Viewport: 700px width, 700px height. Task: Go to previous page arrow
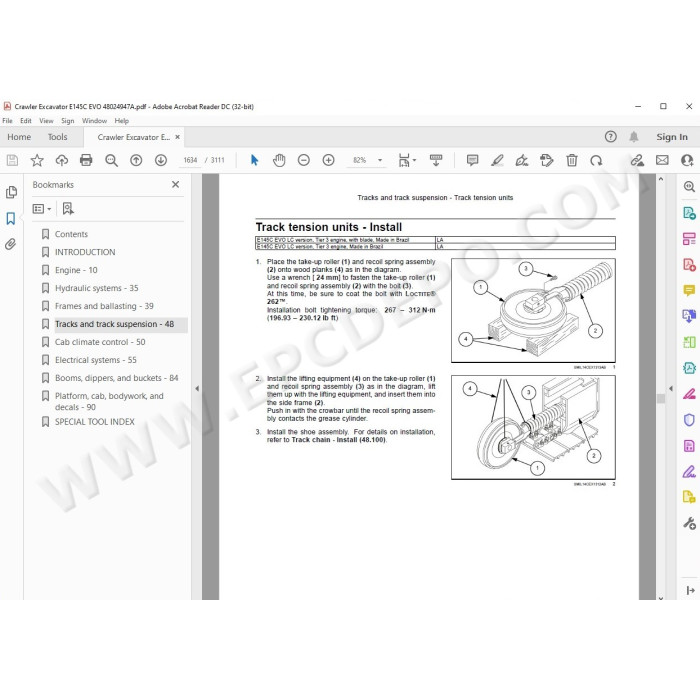coord(136,160)
